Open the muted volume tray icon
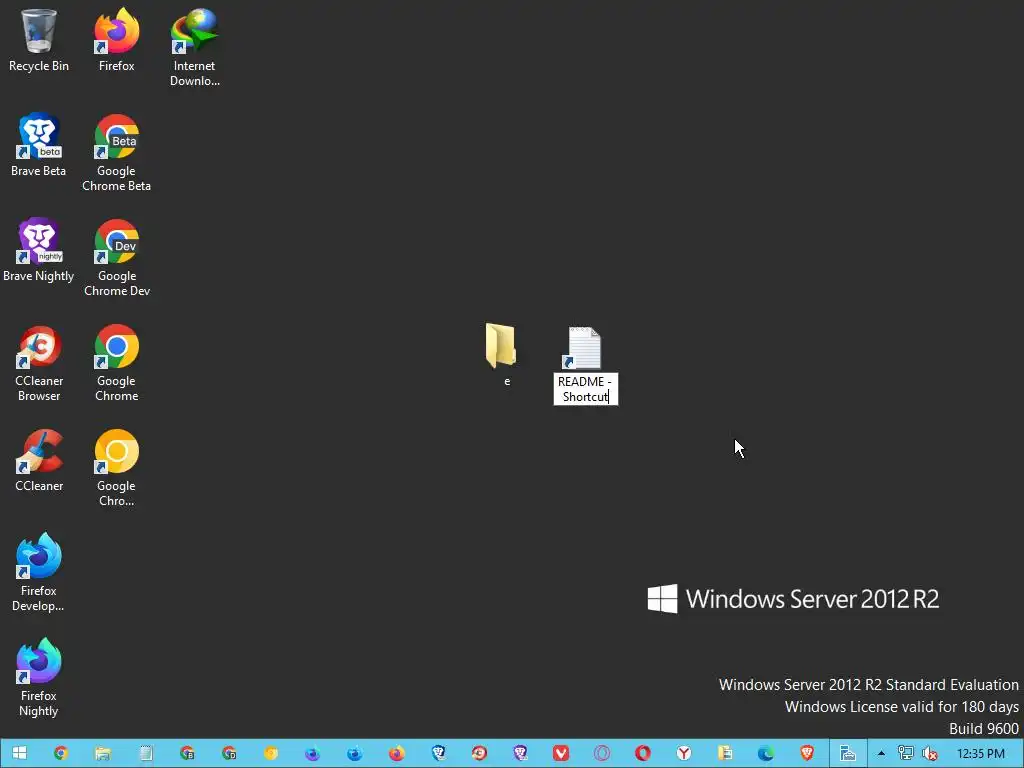1024x768 pixels. pos(929,754)
